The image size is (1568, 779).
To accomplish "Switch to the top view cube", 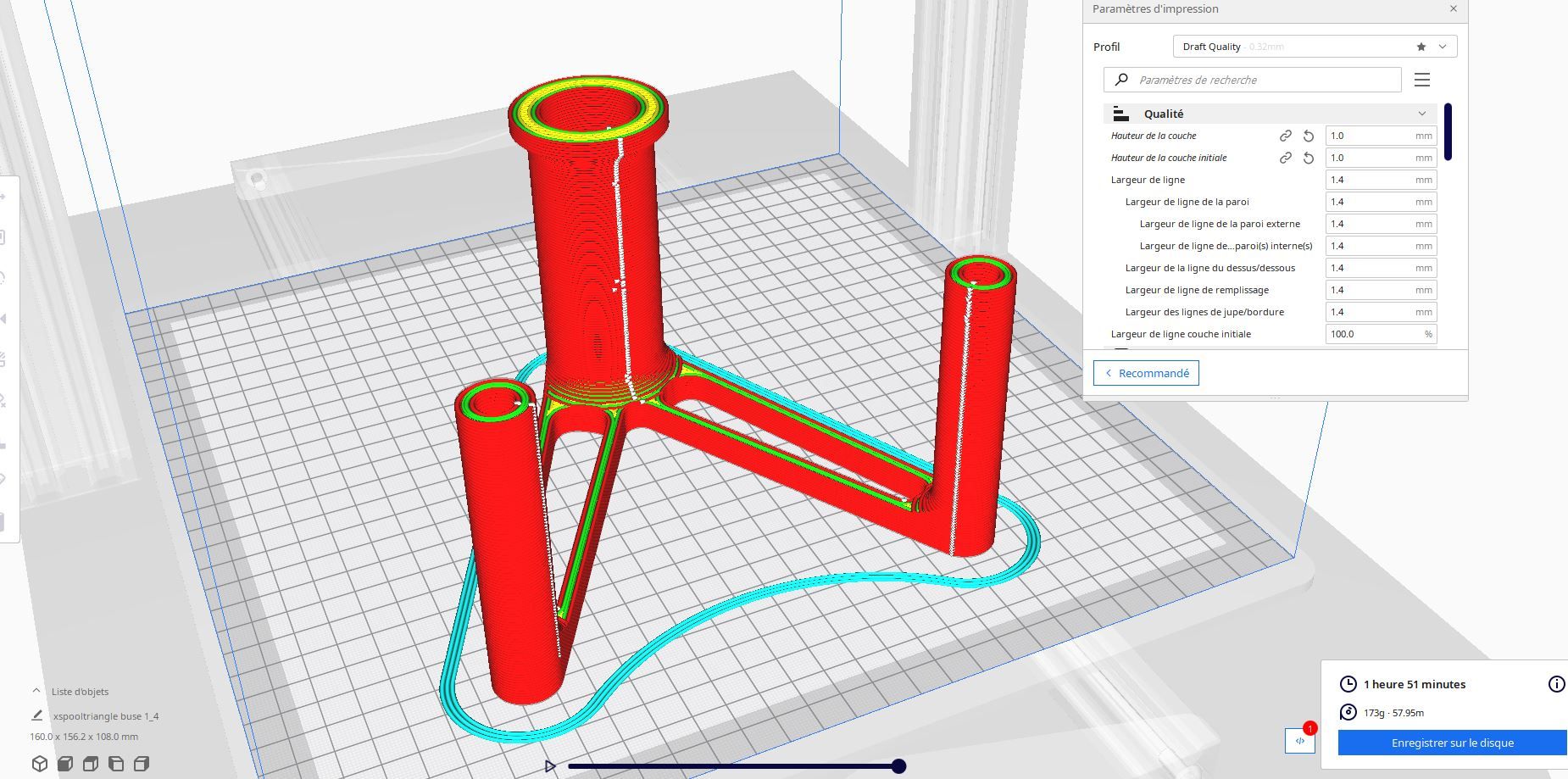I will pyautogui.click(x=91, y=764).
